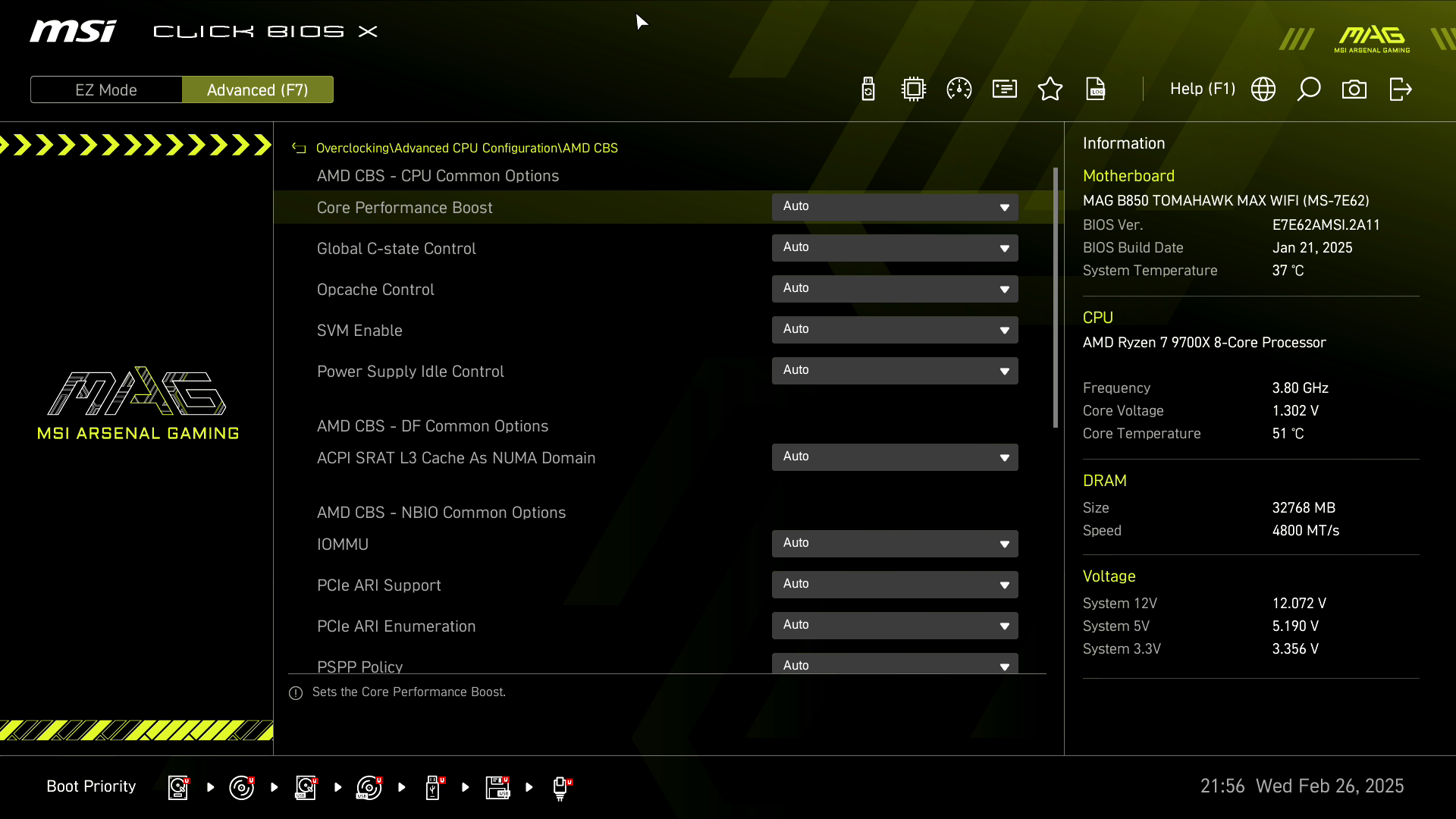
Task: Click the Exit door icon in toolbar
Action: click(1399, 89)
